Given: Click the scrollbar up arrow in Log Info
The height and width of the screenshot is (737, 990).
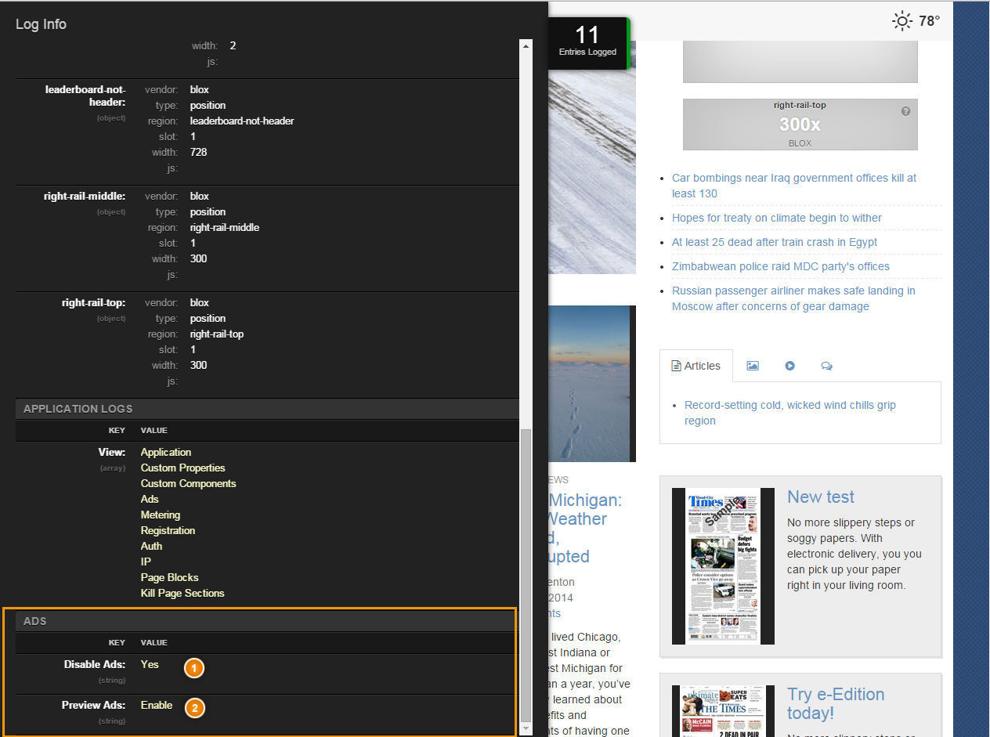Looking at the screenshot, I should click(525, 45).
